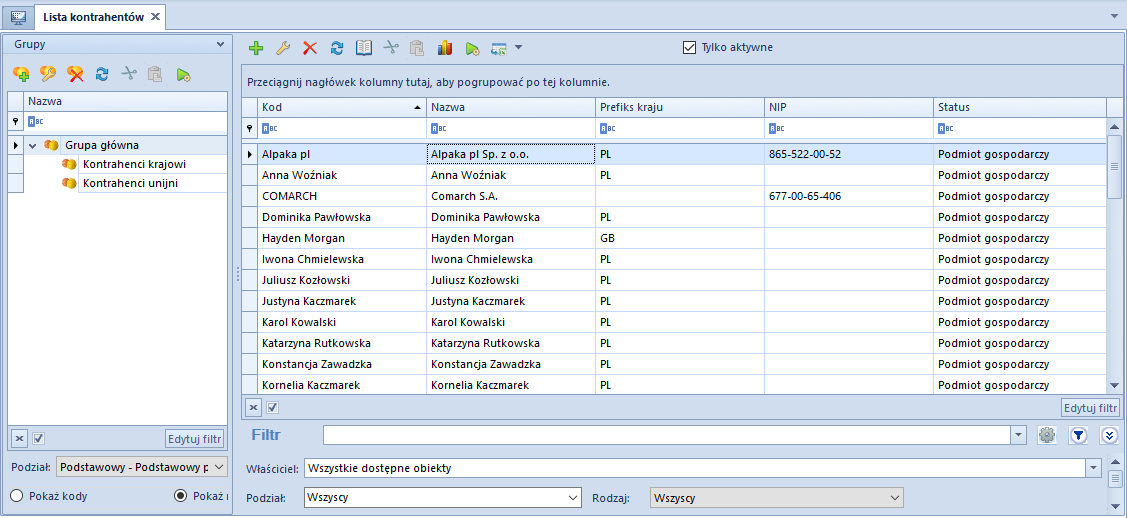Click the green plus add contractor icon
Viewport: 1127px width, 518px height.
coord(256,48)
